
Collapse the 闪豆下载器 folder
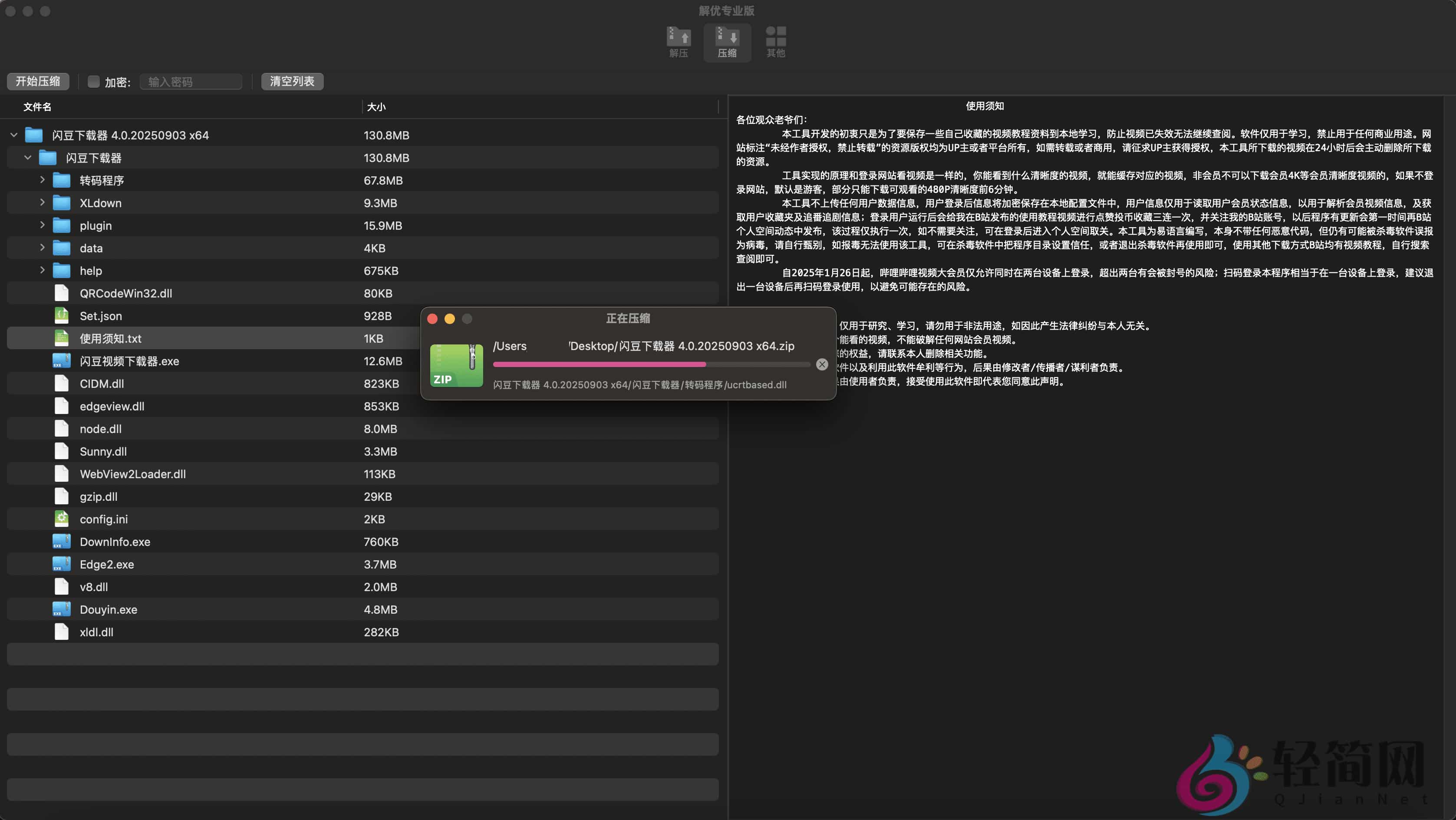28,157
